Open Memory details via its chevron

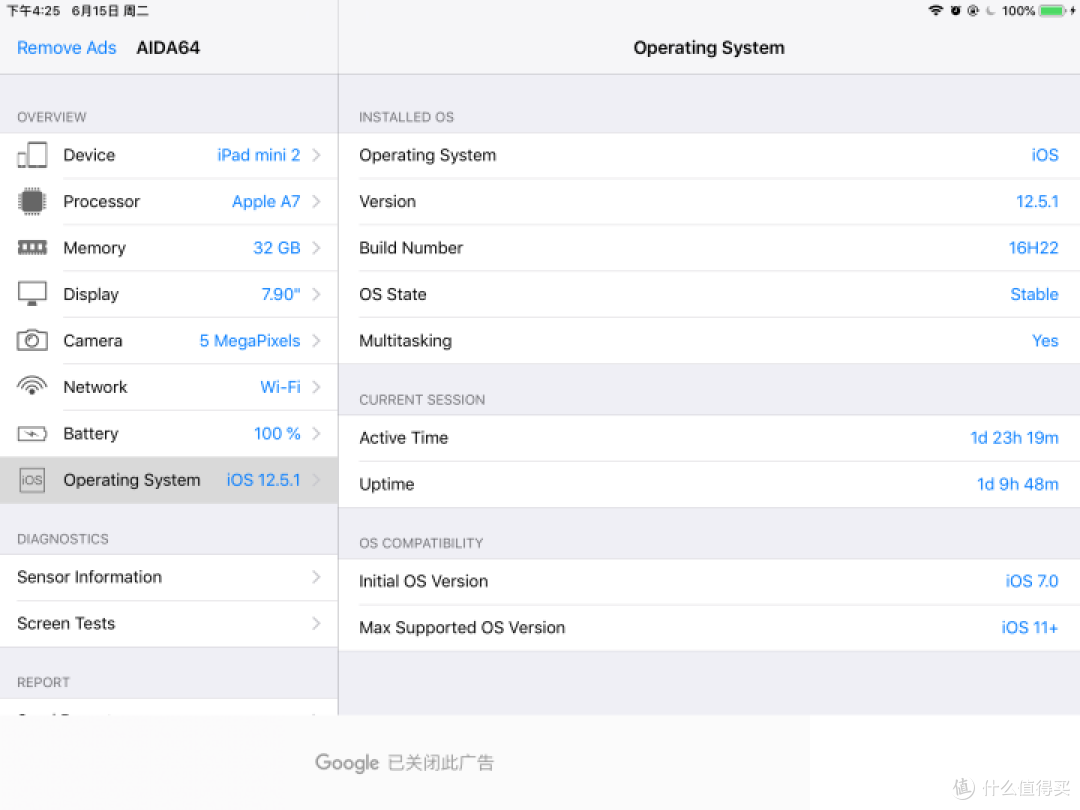[316, 247]
